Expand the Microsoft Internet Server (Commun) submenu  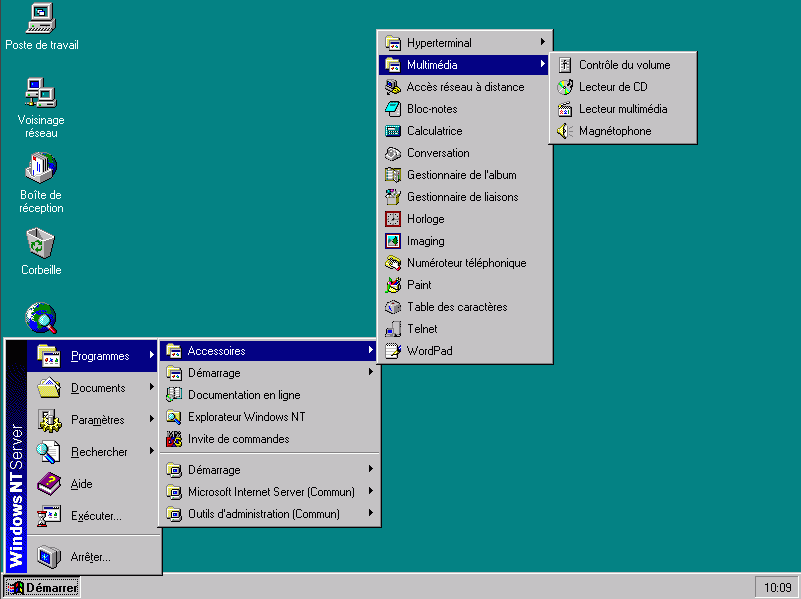371,492
